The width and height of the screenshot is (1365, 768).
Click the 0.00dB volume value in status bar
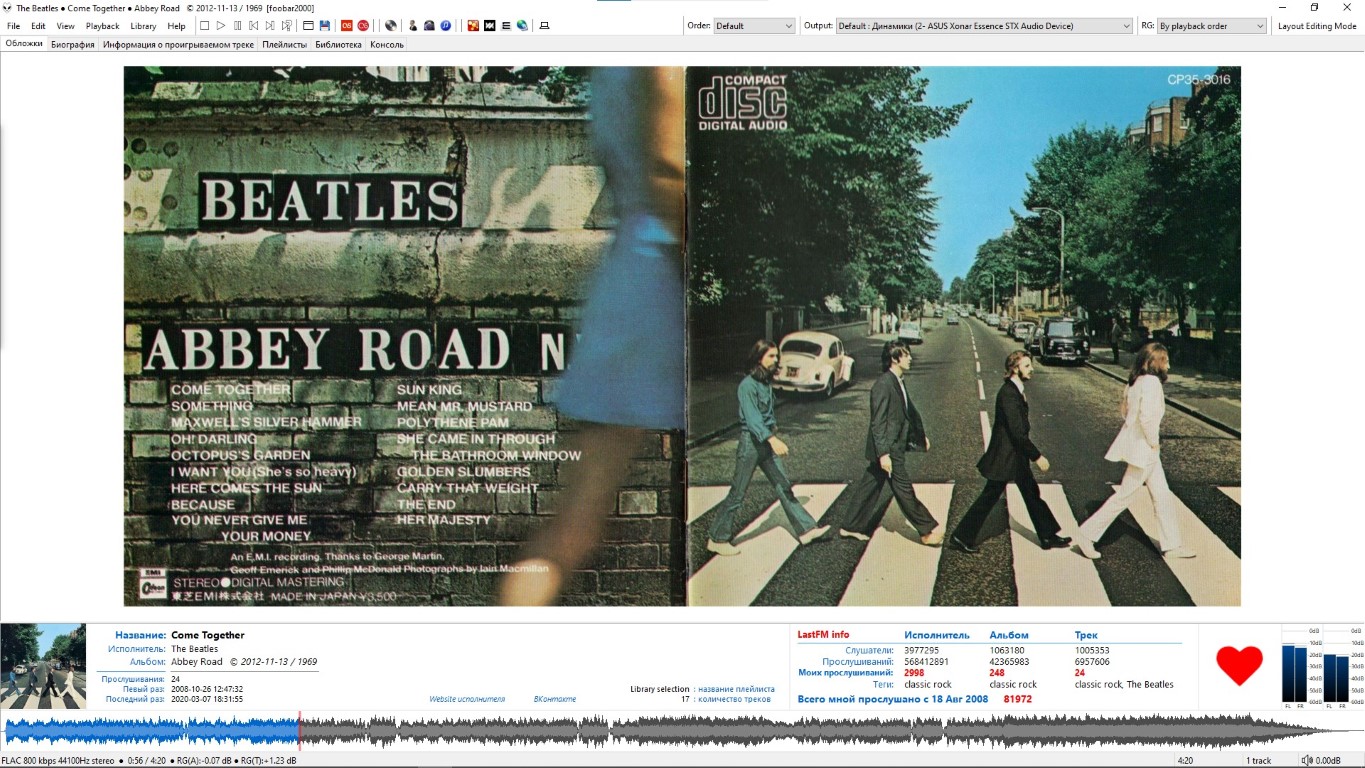1328,761
